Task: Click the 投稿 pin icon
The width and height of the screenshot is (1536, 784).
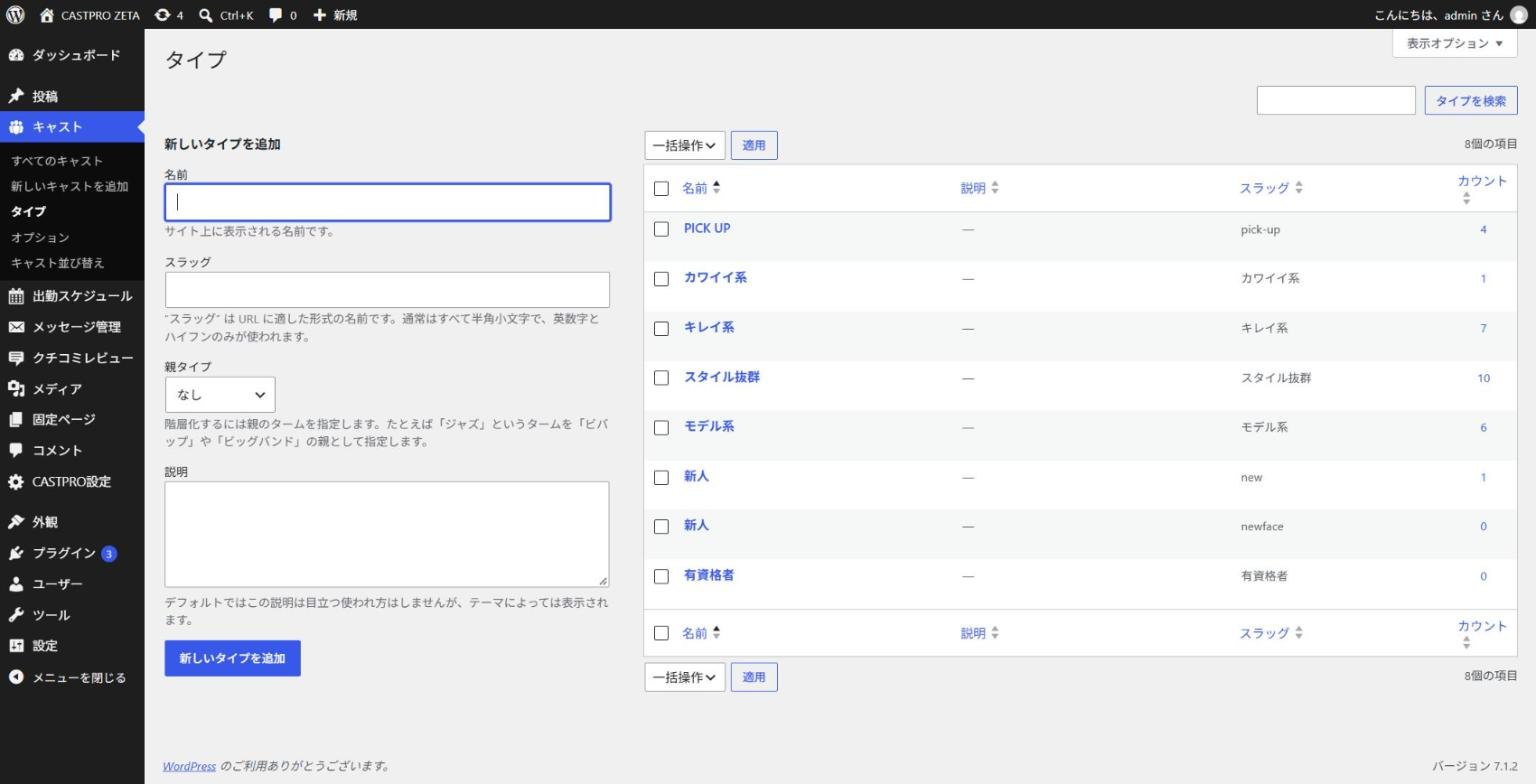Action: pos(16,96)
